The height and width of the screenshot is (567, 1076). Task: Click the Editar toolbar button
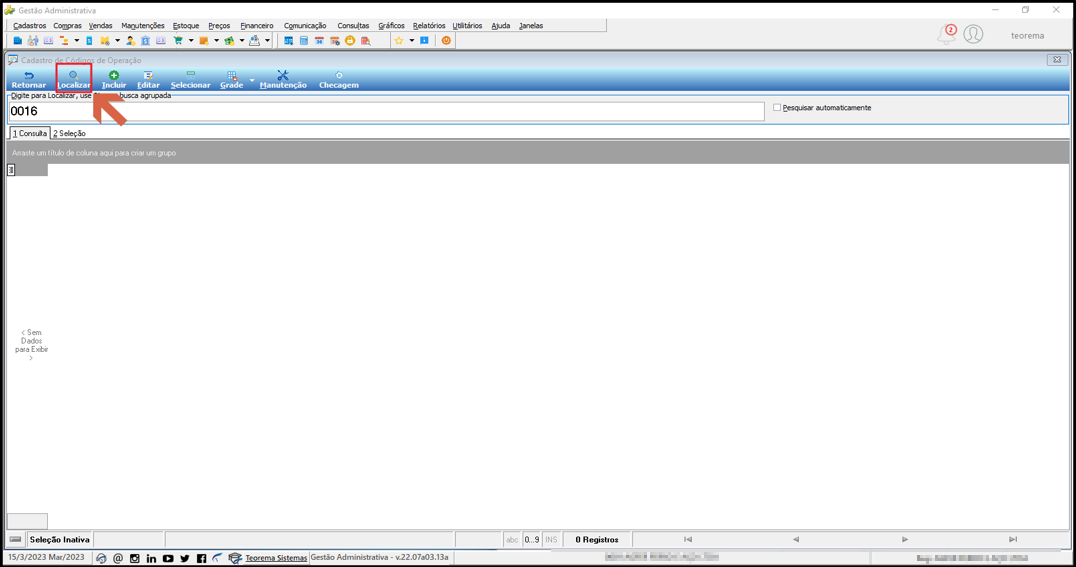tap(148, 80)
